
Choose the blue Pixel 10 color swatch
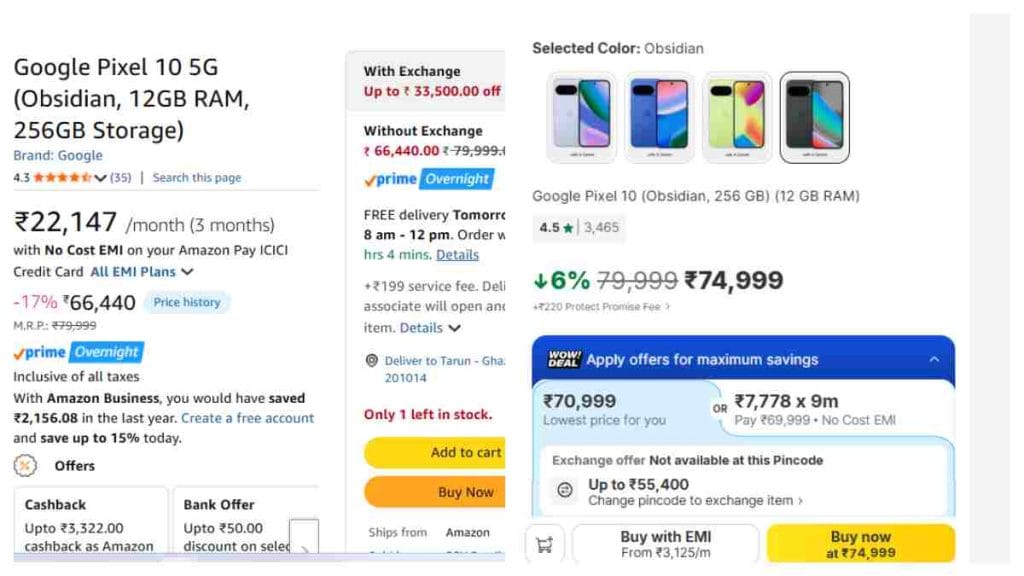coord(659,118)
